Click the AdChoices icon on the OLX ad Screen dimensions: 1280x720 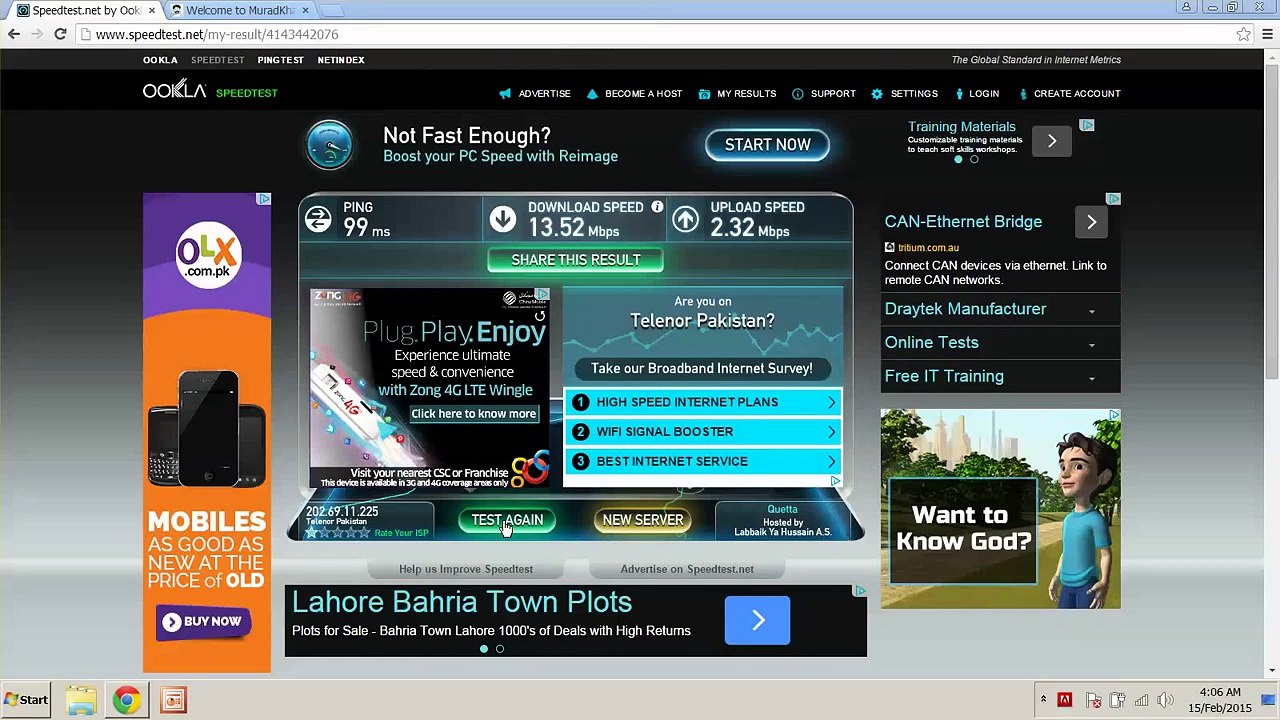[x=264, y=199]
